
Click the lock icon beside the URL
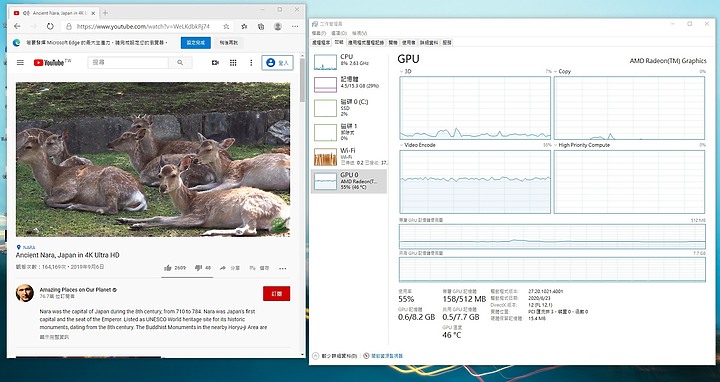69,27
